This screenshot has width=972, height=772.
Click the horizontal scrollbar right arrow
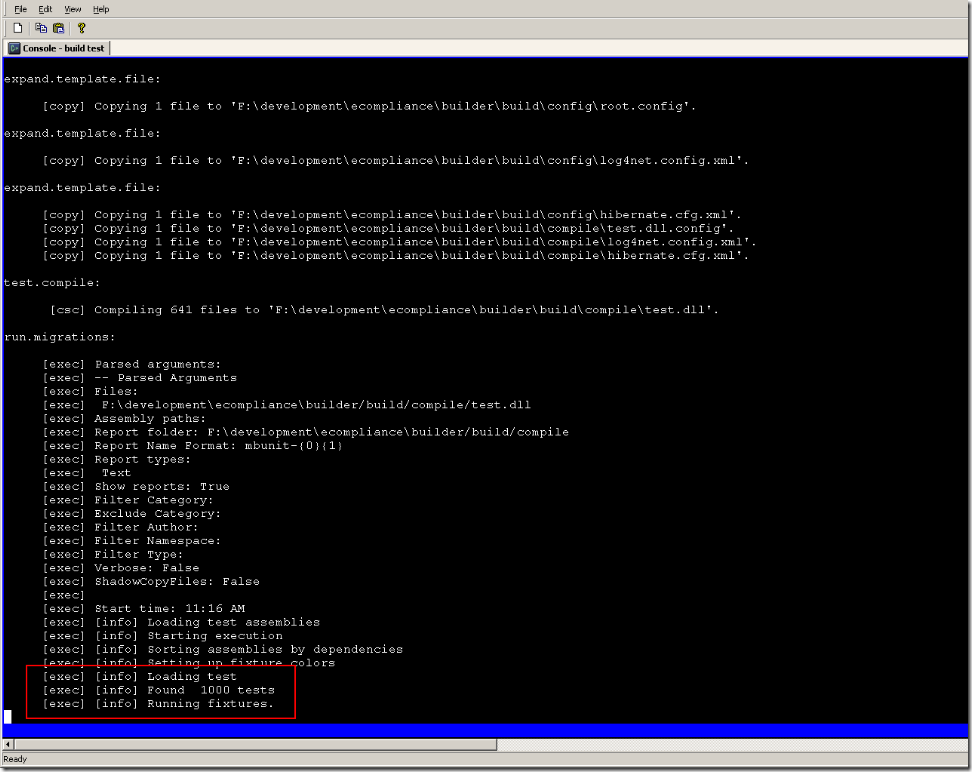[x=963, y=745]
